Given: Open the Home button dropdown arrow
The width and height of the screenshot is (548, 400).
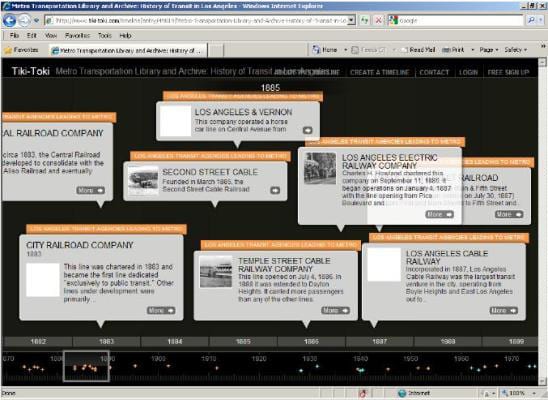Looking at the screenshot, I should pyautogui.click(x=346, y=50).
